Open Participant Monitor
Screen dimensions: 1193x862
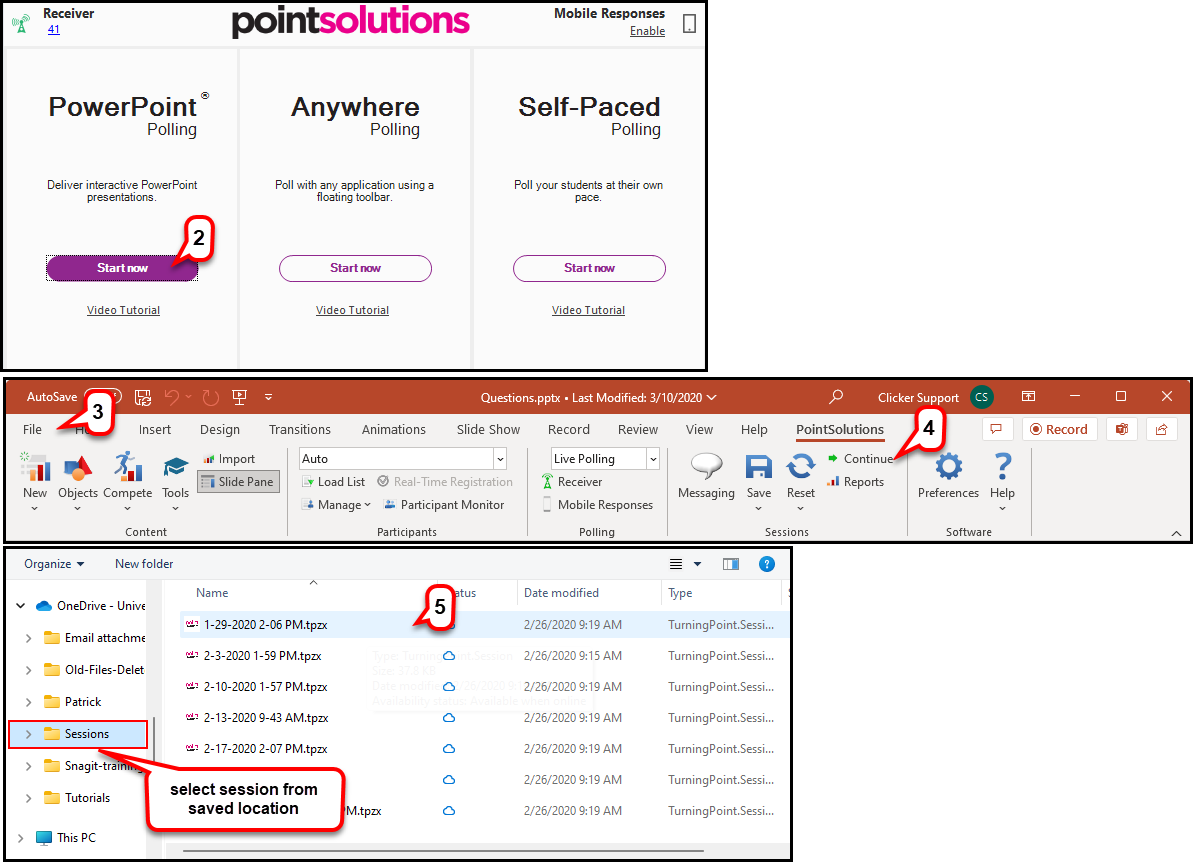point(444,504)
